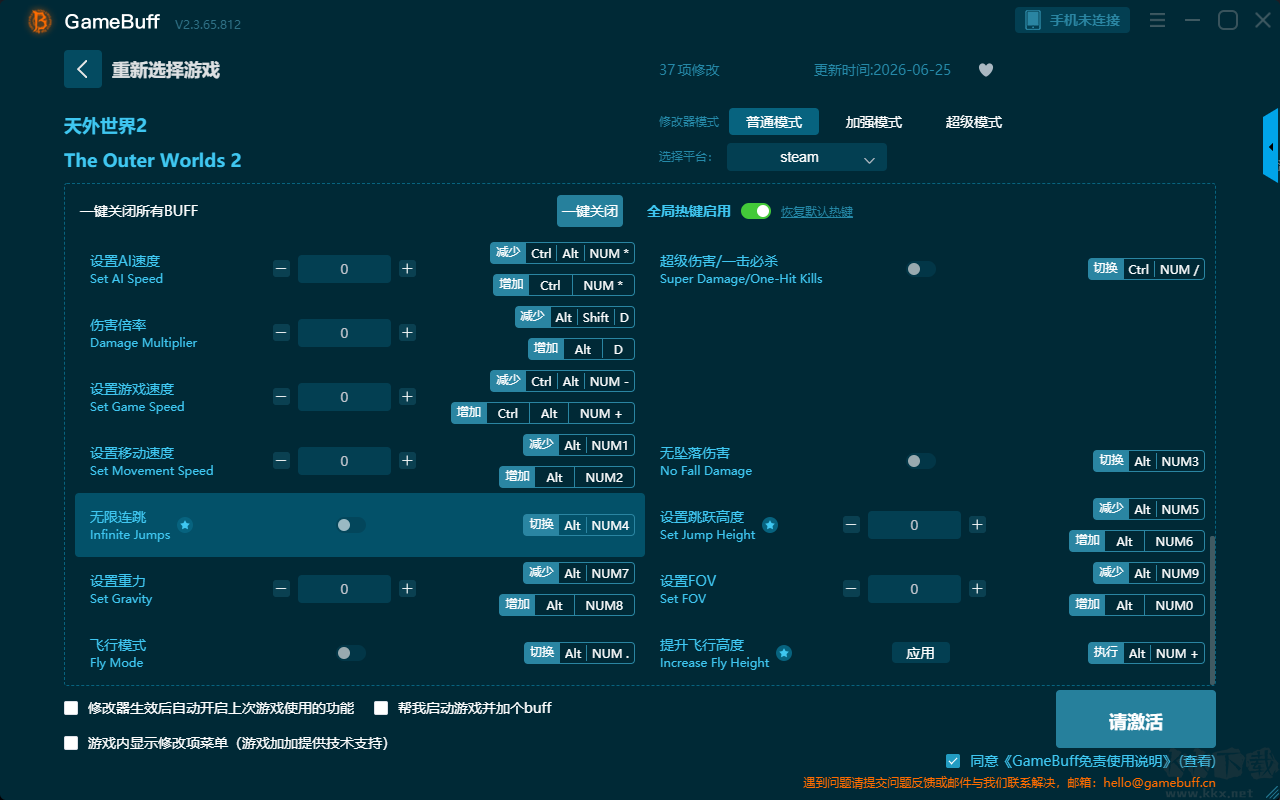
Task: Click 一键关闭 close all buffs button
Action: 590,211
